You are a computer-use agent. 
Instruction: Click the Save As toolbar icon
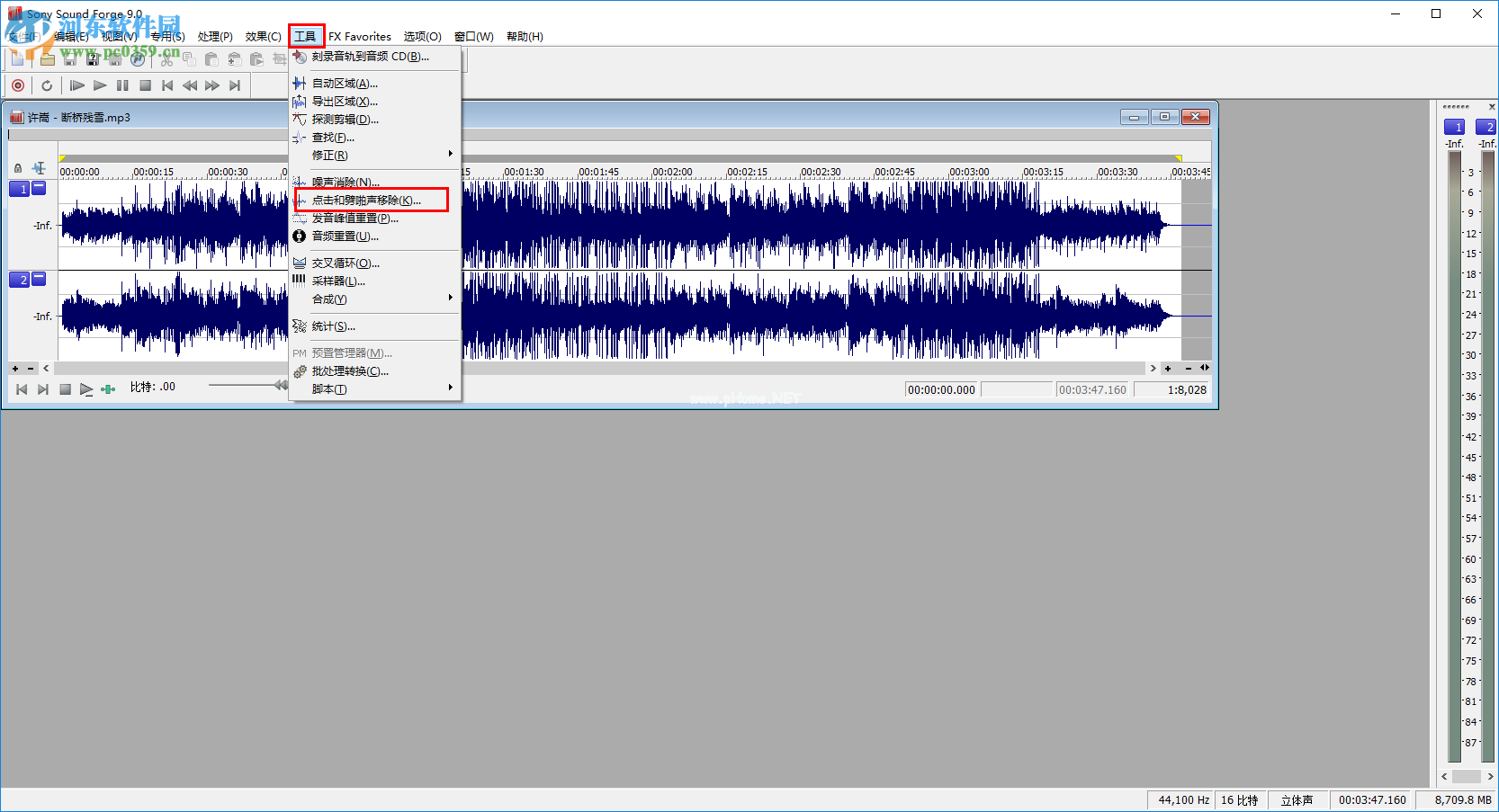click(92, 59)
